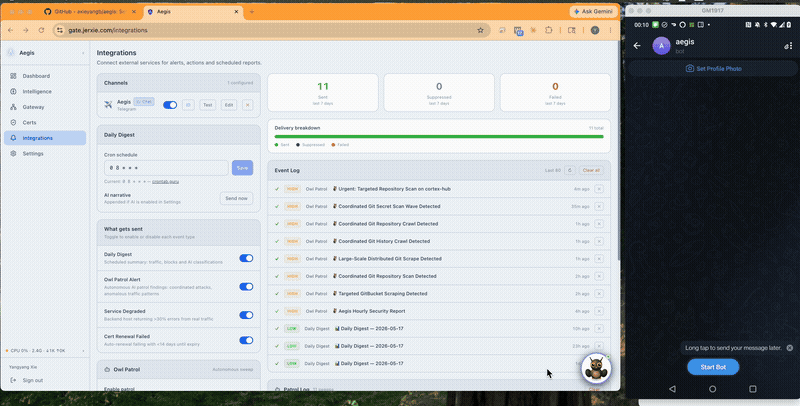
Task: Click the browser back arrow
Action: [x=11, y=30]
